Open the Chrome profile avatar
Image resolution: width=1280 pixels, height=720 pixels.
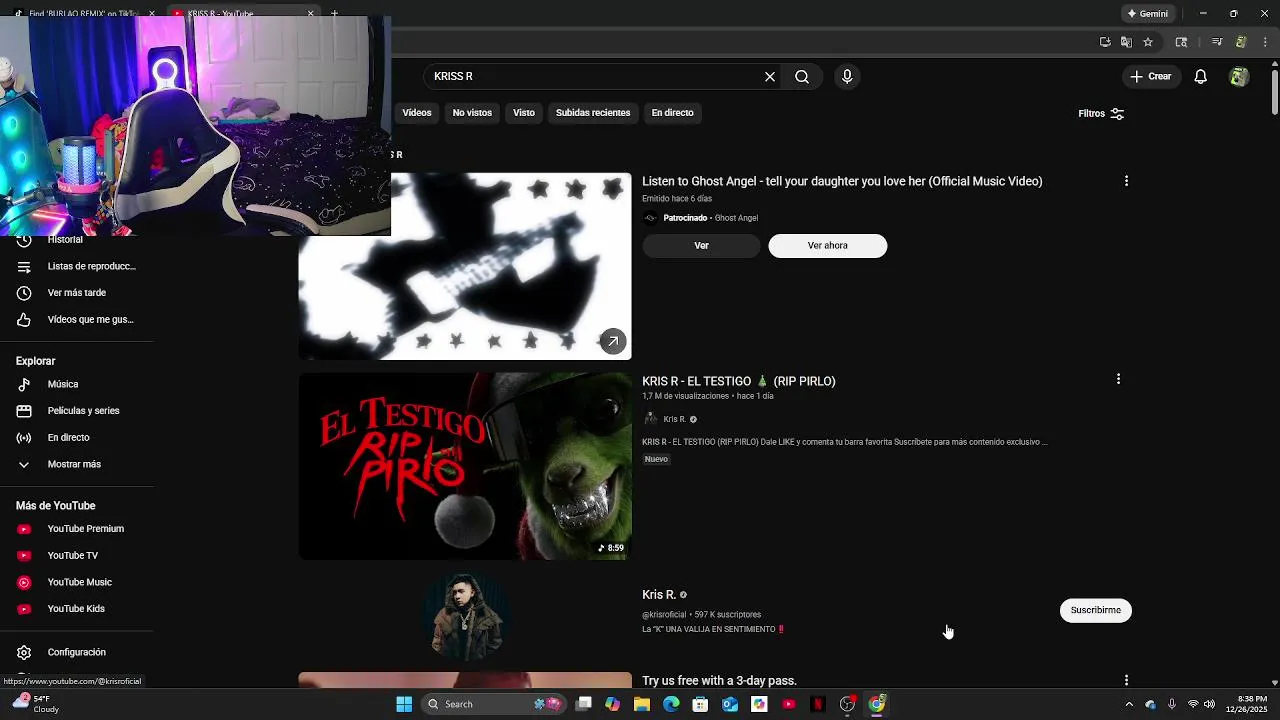(1241, 42)
